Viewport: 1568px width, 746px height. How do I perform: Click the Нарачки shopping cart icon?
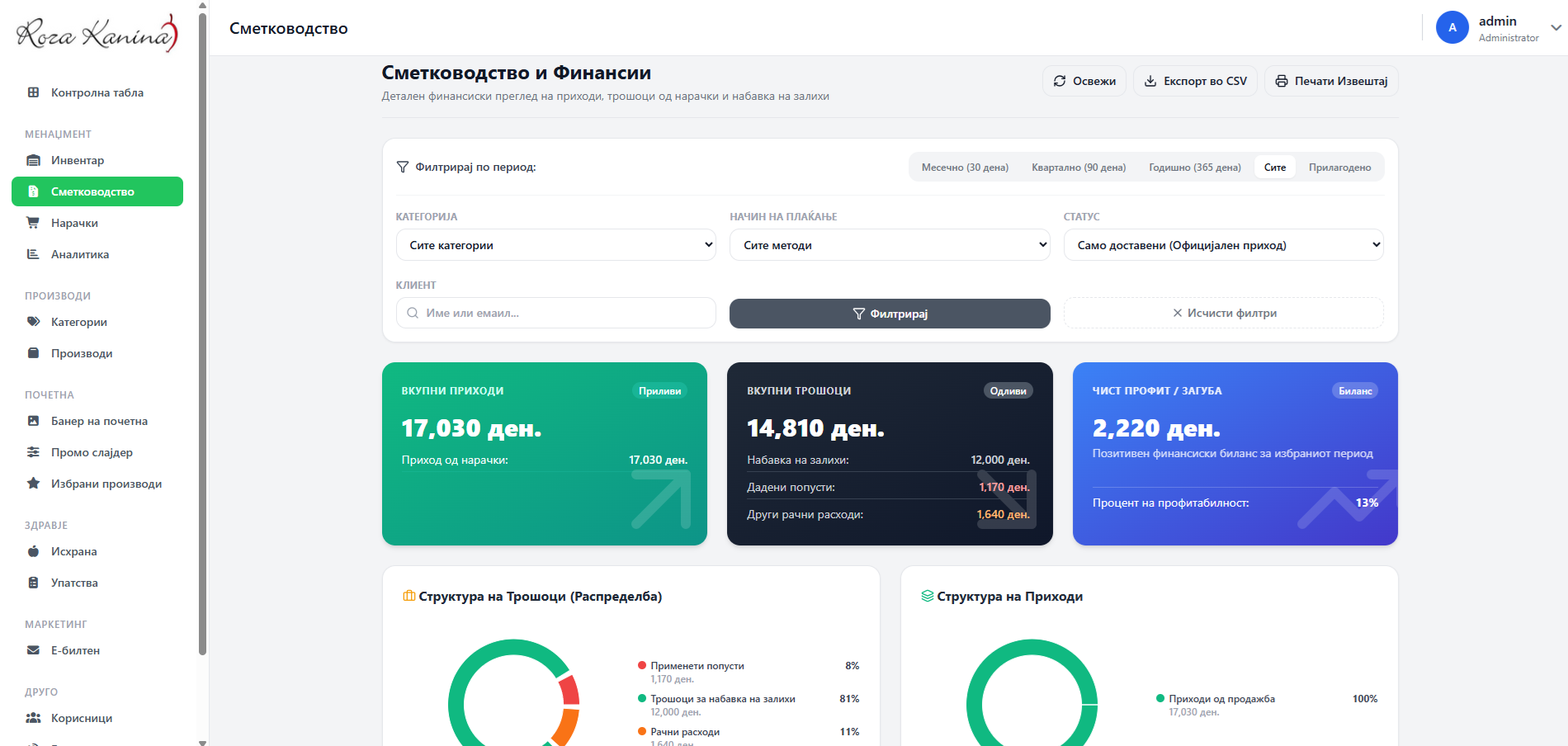coord(33,223)
